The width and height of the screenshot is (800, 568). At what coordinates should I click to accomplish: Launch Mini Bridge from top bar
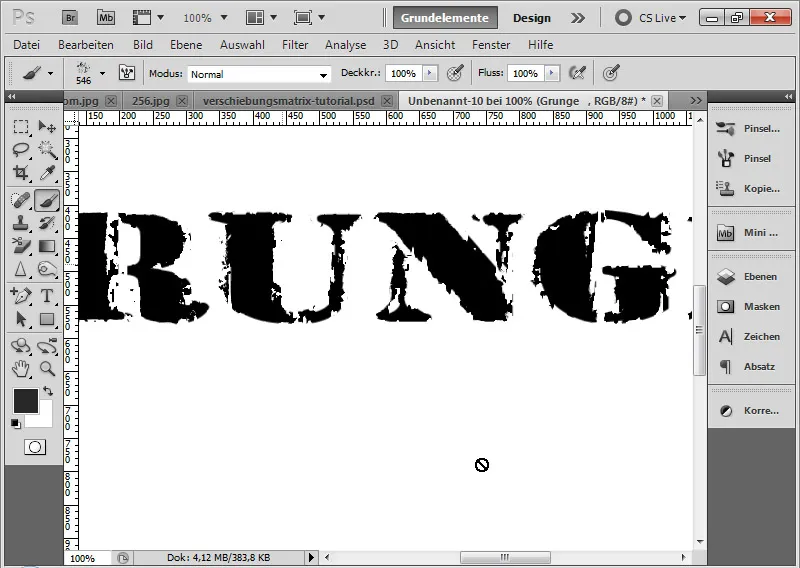pos(106,18)
